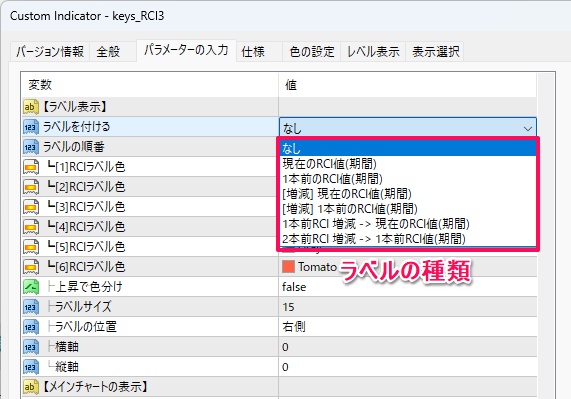Choose なし in the dropdown list

click(x=407, y=148)
